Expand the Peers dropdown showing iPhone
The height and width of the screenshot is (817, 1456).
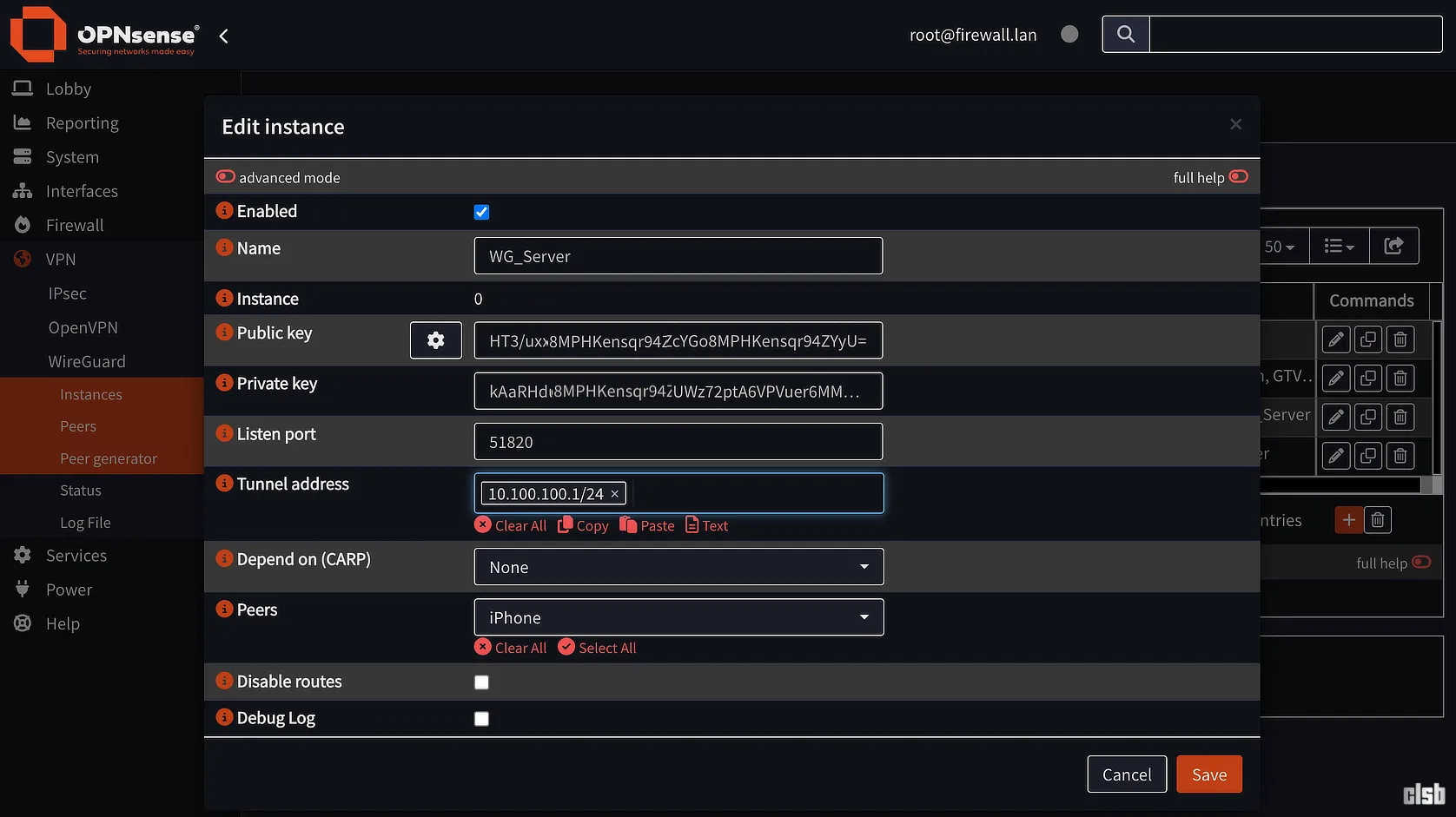678,617
